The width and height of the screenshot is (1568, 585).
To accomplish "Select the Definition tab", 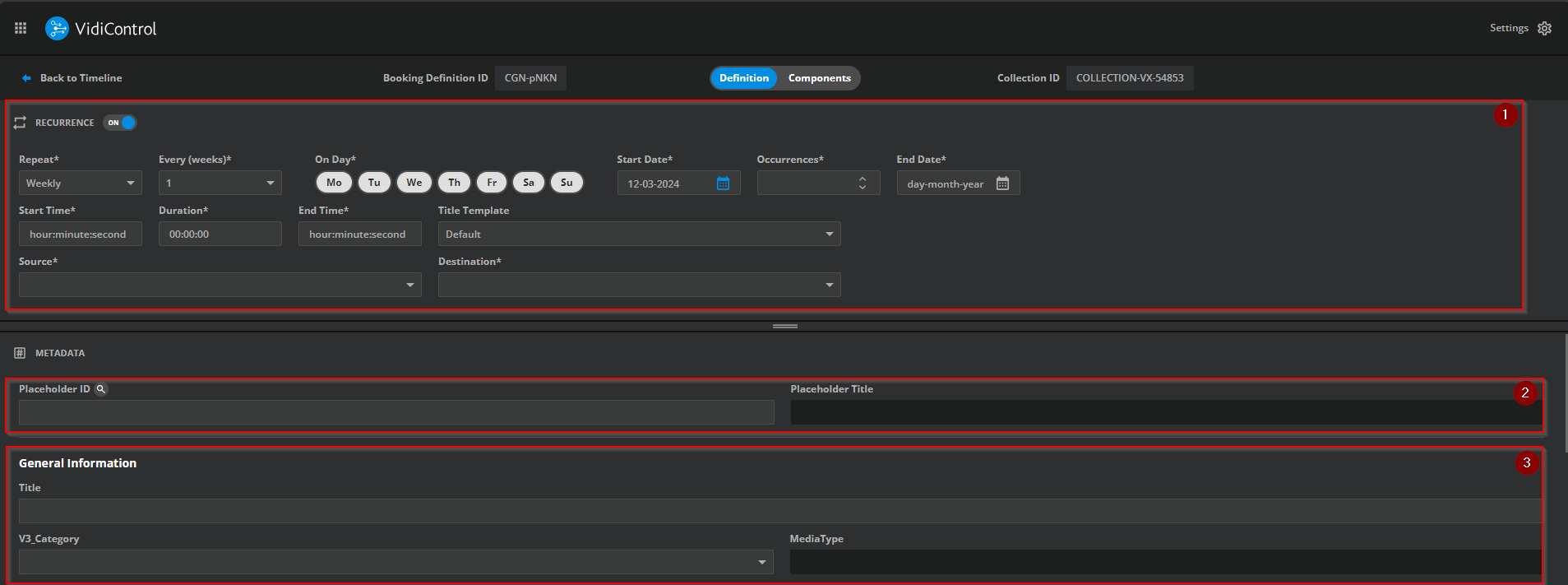I will tap(743, 78).
